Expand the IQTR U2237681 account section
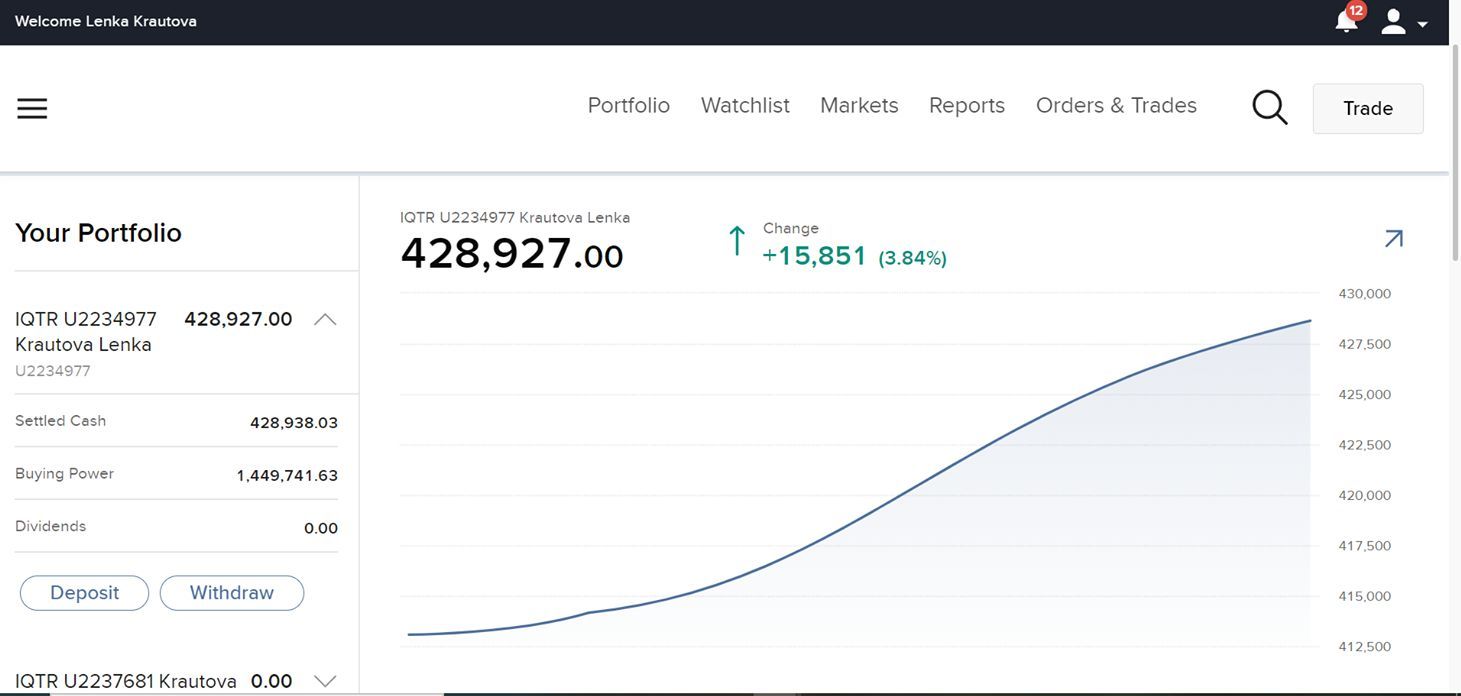This screenshot has height=696, width=1461. click(x=324, y=681)
